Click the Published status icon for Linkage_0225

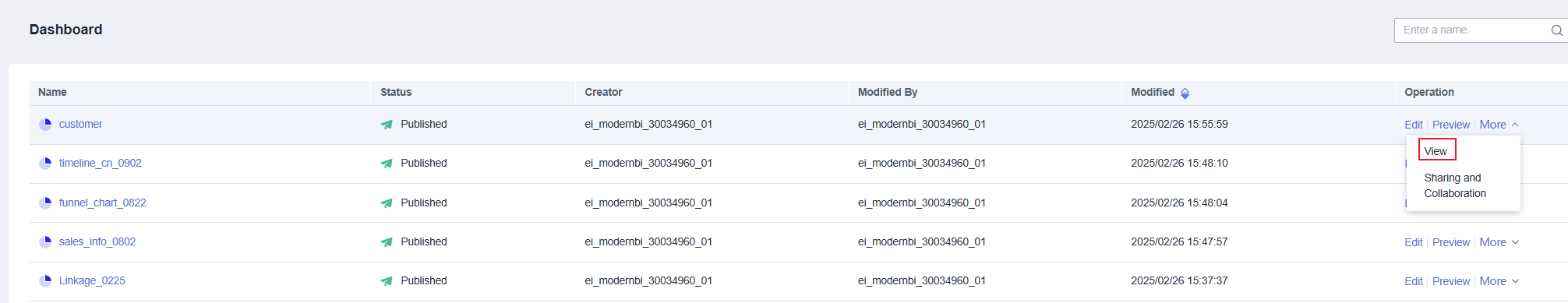[x=387, y=281]
